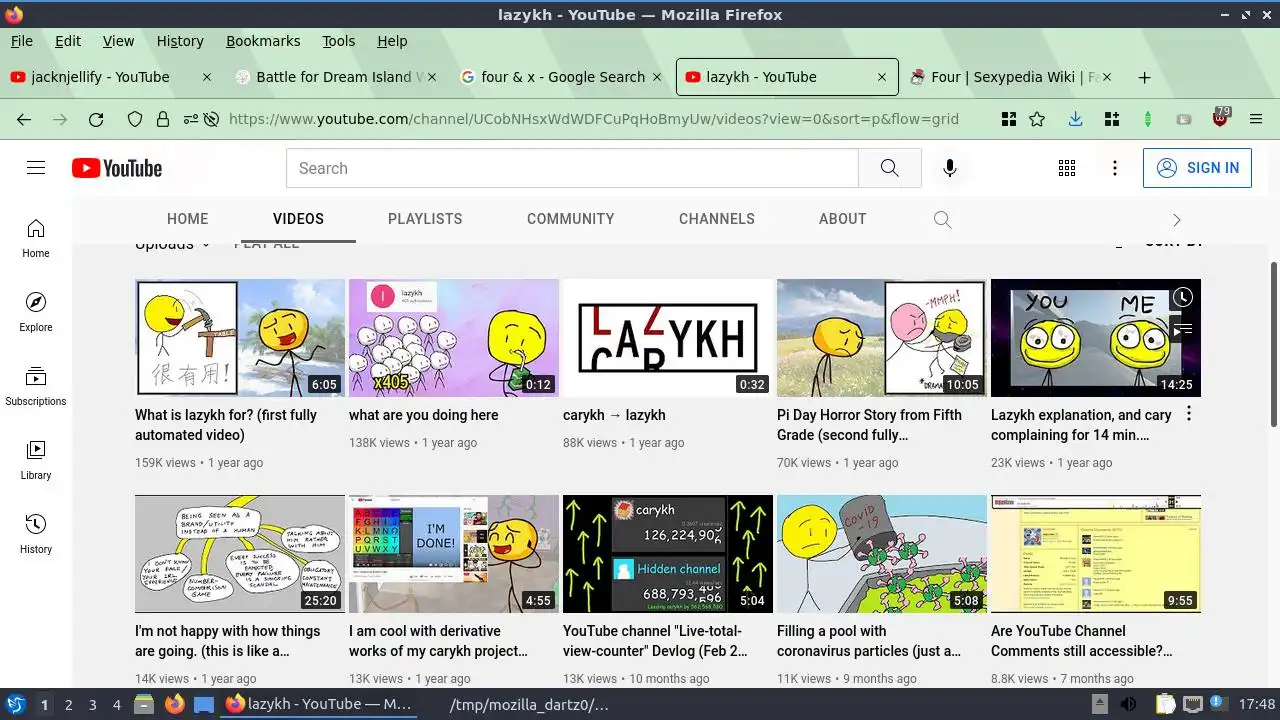The height and width of the screenshot is (720, 1280).
Task: Switch to the Four Sexypedia Wiki tab
Action: pos(1010,77)
